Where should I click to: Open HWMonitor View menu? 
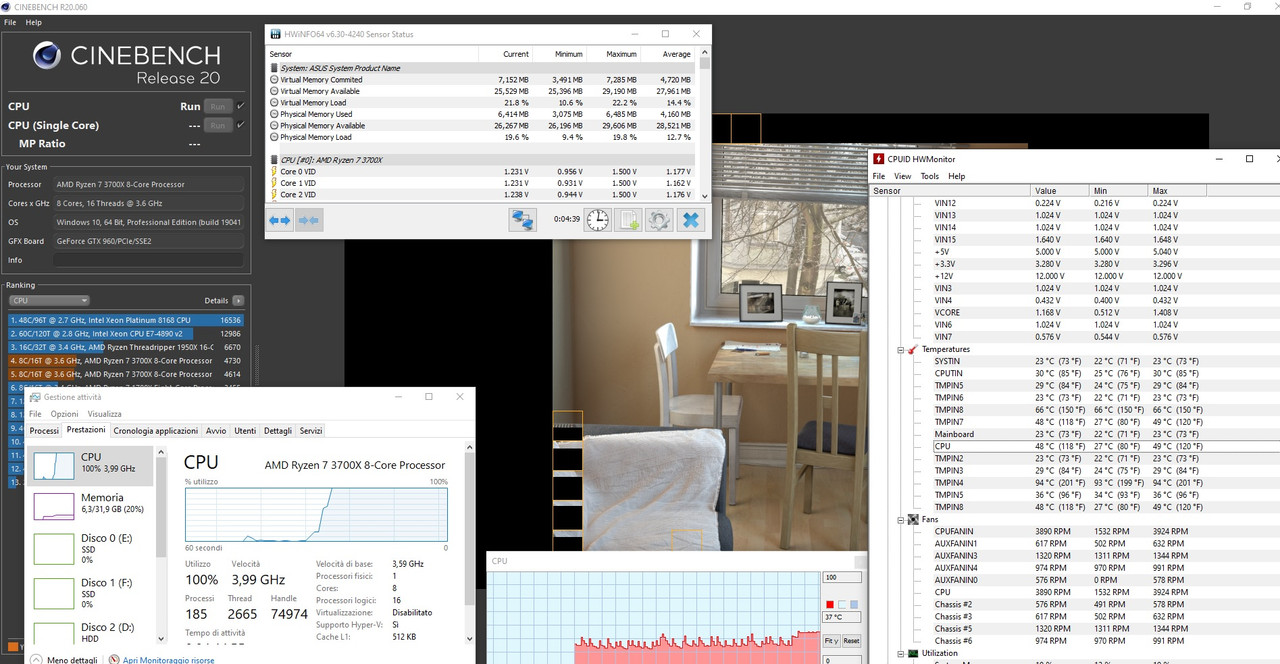(x=904, y=176)
